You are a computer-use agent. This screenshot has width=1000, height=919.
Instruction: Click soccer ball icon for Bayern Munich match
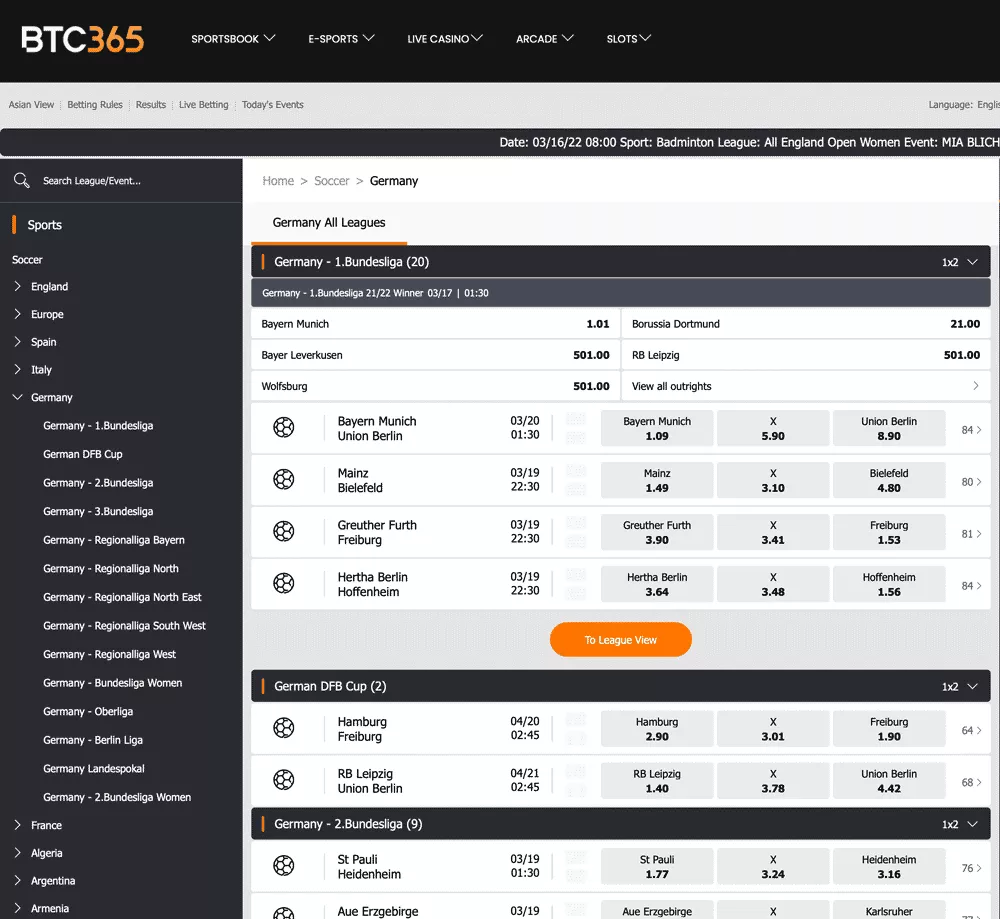284,428
